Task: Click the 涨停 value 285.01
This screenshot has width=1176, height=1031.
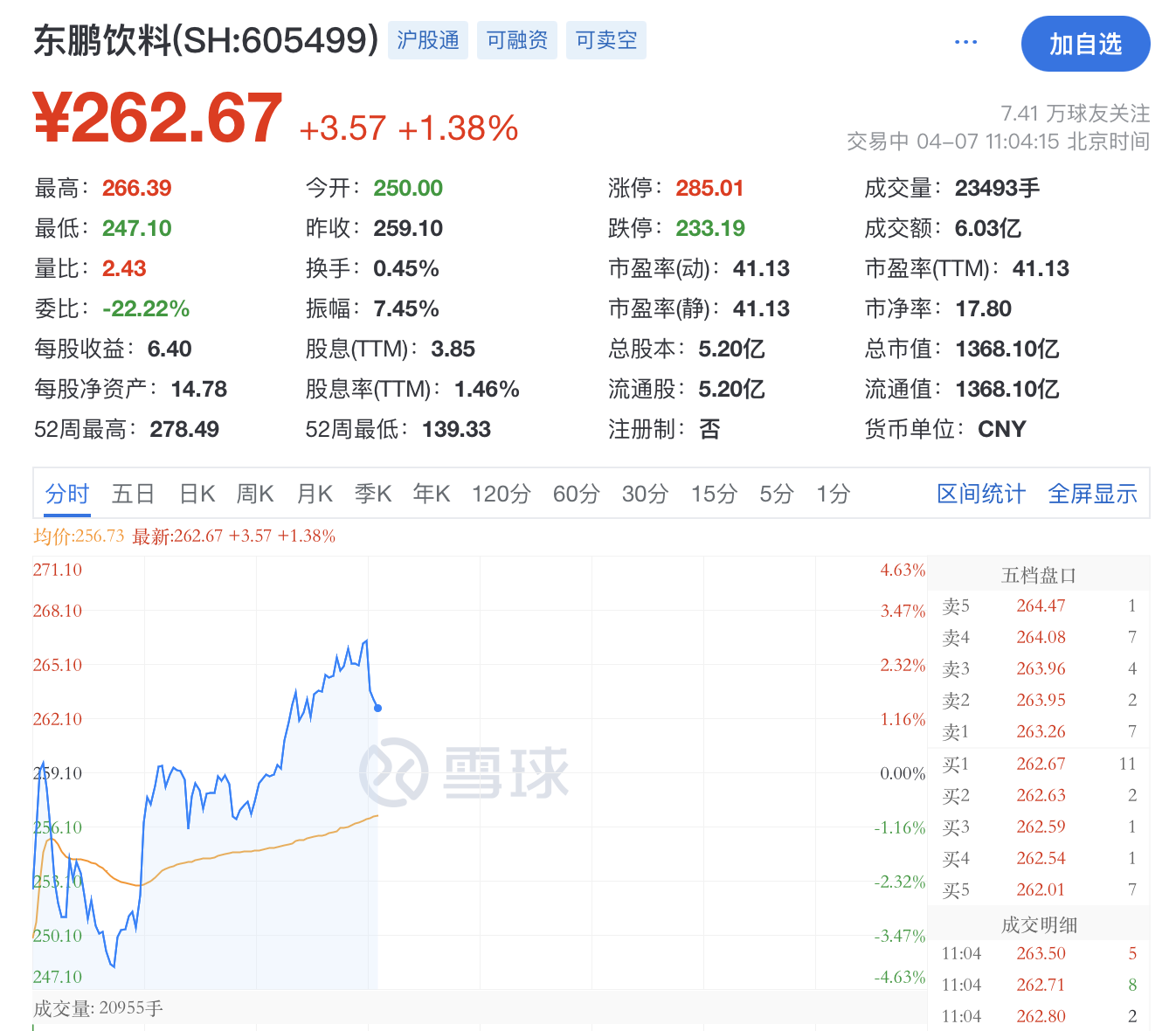Action: [x=709, y=188]
